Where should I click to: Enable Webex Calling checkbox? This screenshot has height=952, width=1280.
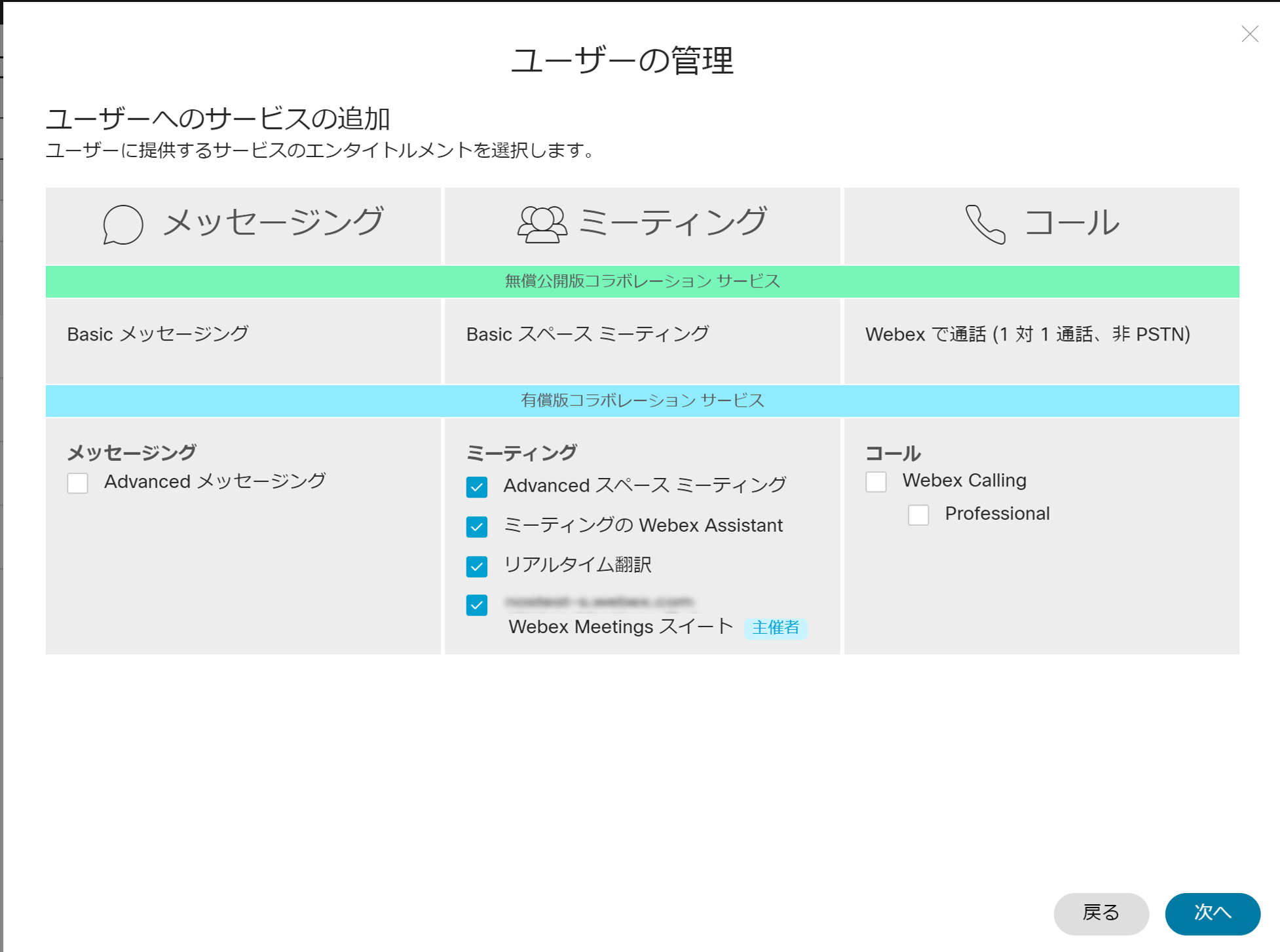(876, 482)
